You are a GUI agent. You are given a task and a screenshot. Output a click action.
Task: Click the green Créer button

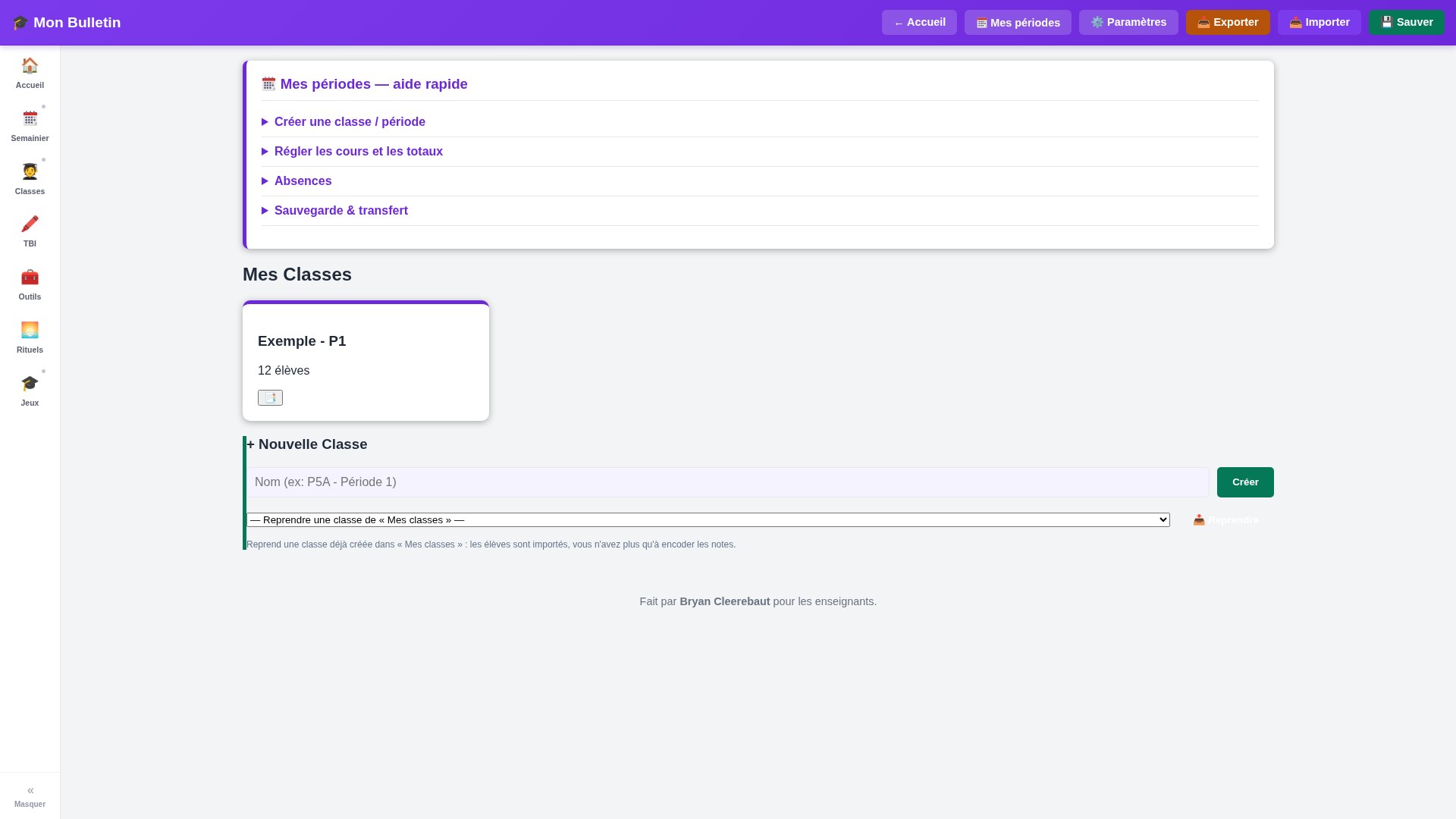tap(1245, 482)
